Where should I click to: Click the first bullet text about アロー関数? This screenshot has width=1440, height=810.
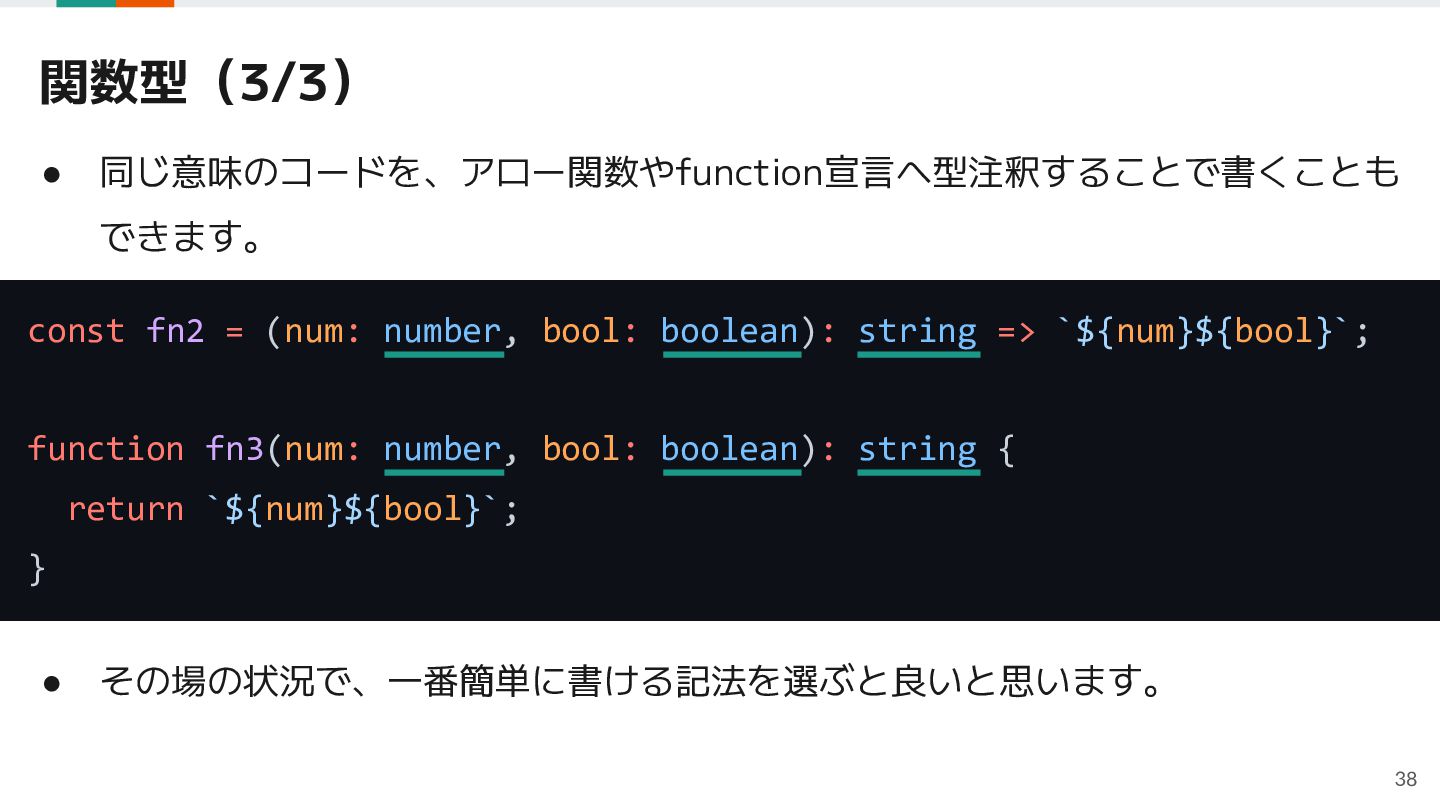click(x=749, y=204)
